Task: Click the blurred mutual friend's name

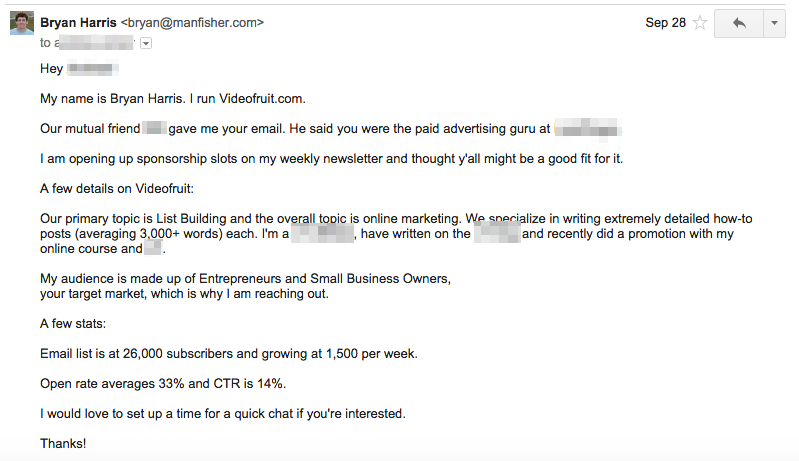Action: click(x=154, y=128)
